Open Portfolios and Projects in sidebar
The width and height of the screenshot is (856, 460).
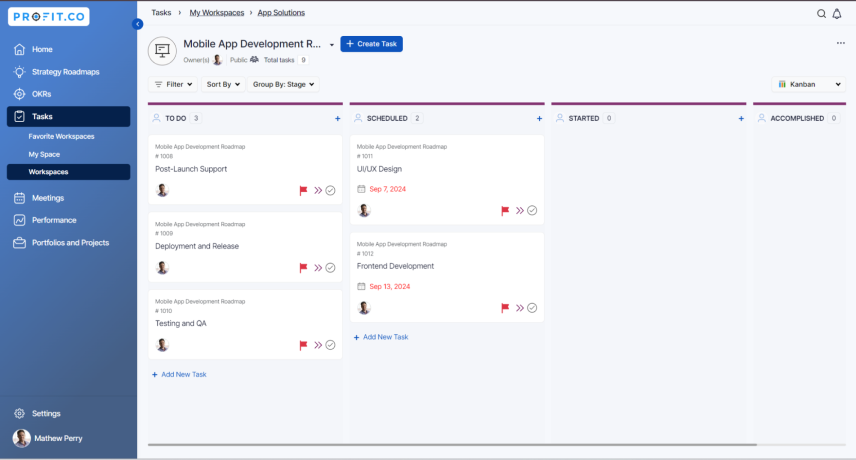point(68,243)
